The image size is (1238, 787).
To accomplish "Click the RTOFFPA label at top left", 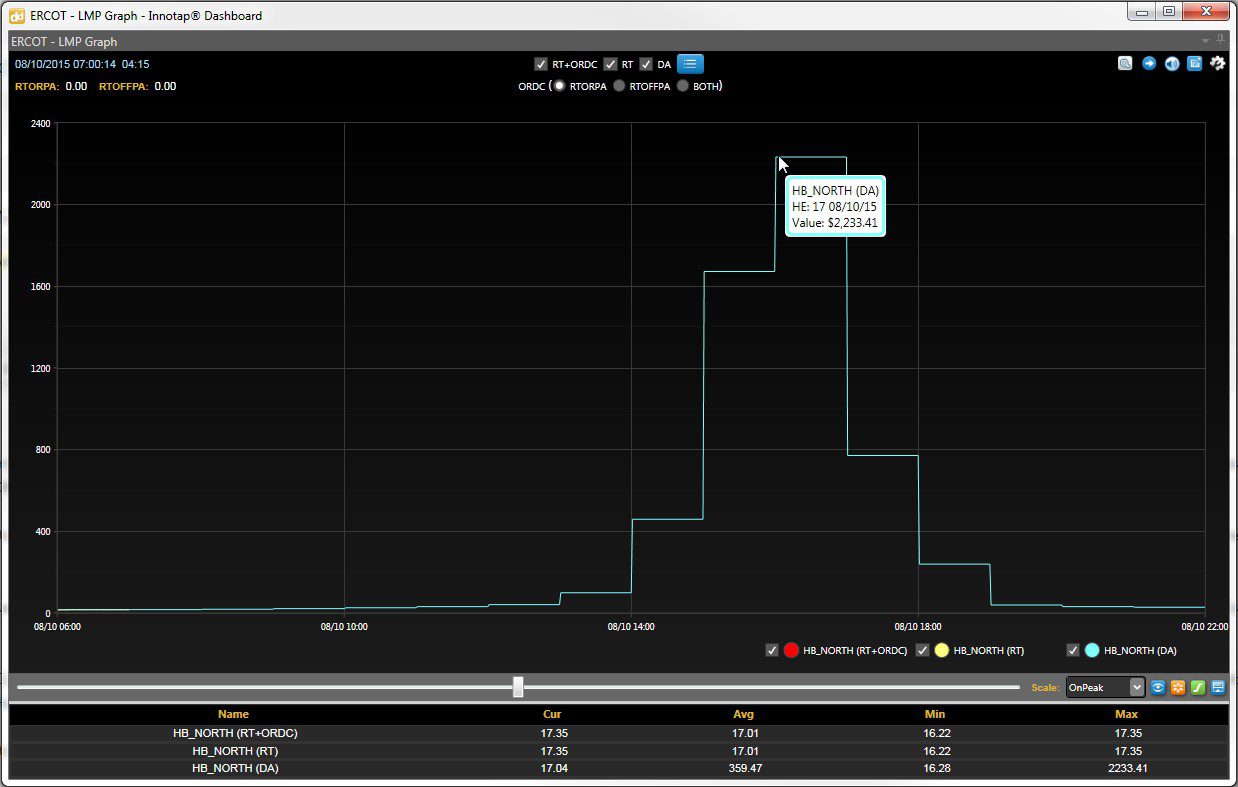I will tap(124, 86).
